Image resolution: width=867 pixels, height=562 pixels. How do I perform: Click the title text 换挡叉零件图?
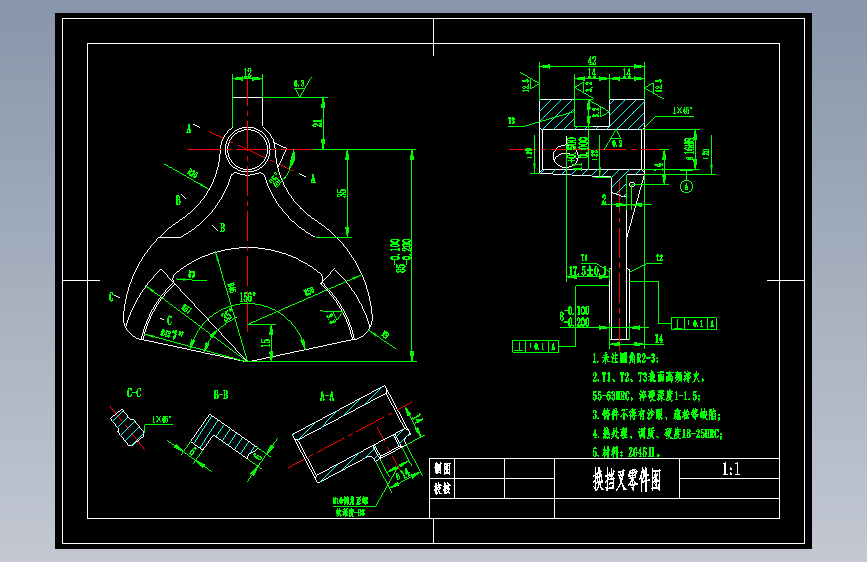626,479
